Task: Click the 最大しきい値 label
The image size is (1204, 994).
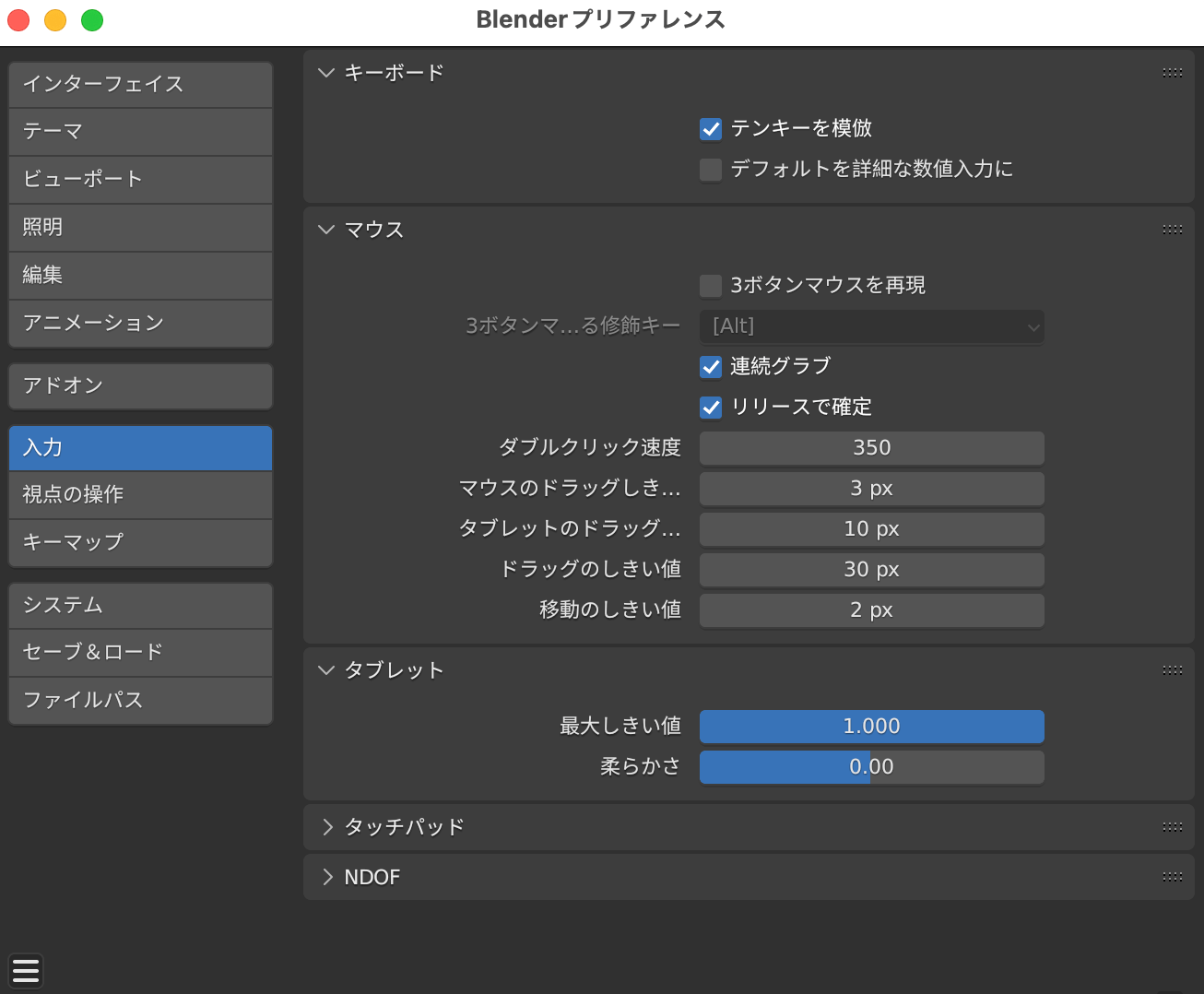Action: click(x=620, y=727)
